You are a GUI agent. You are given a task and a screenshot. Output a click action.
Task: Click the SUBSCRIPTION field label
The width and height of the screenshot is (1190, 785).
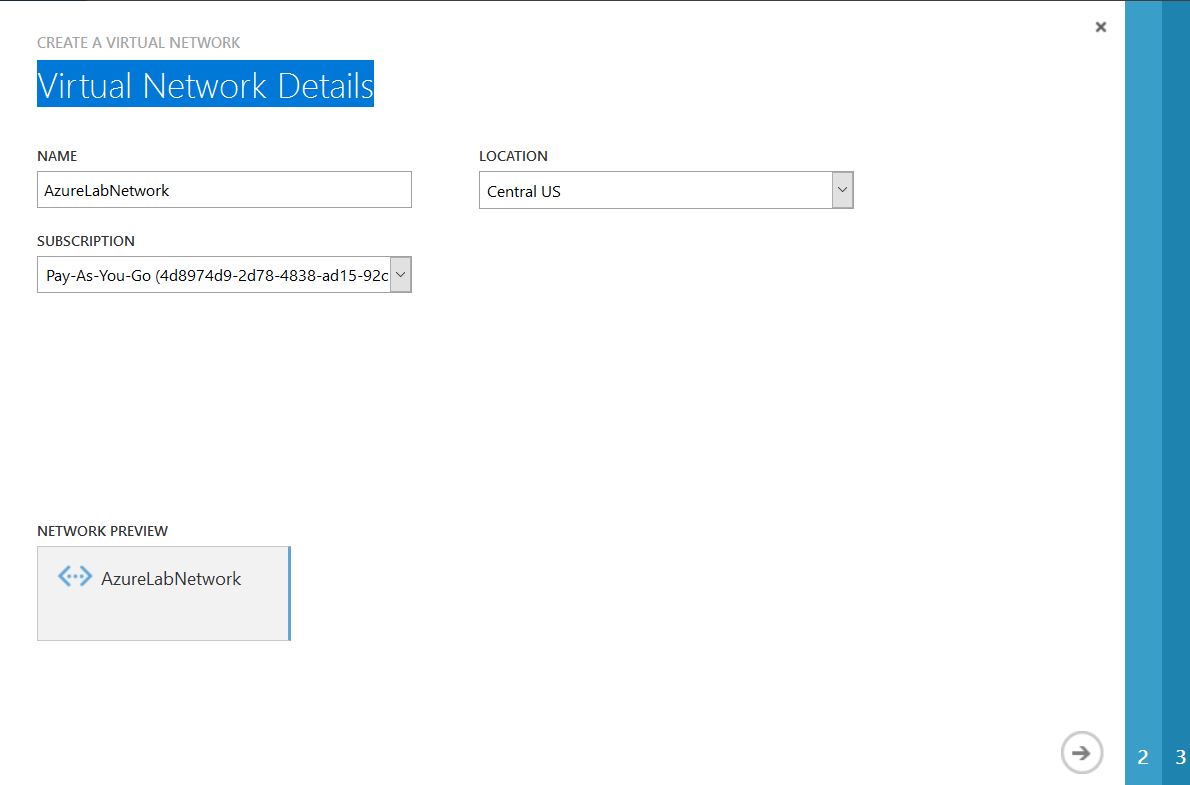coord(86,241)
